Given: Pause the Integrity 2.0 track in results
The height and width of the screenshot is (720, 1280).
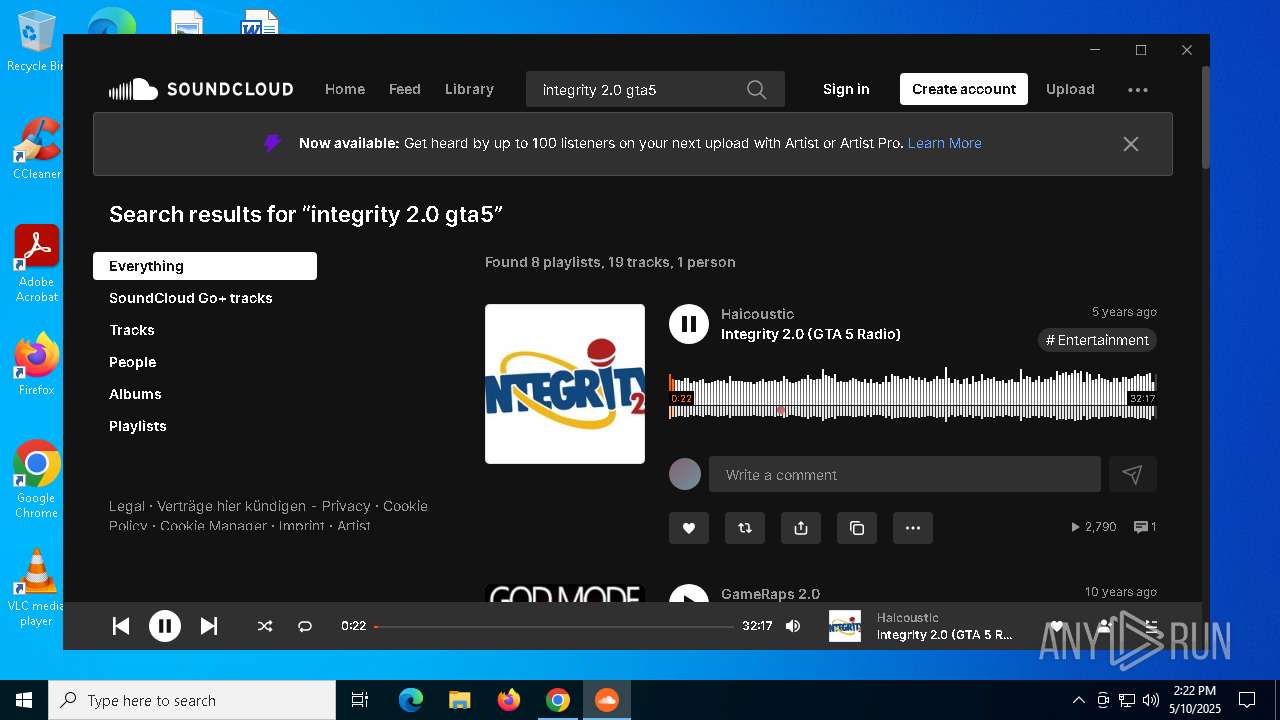Looking at the screenshot, I should (x=689, y=324).
